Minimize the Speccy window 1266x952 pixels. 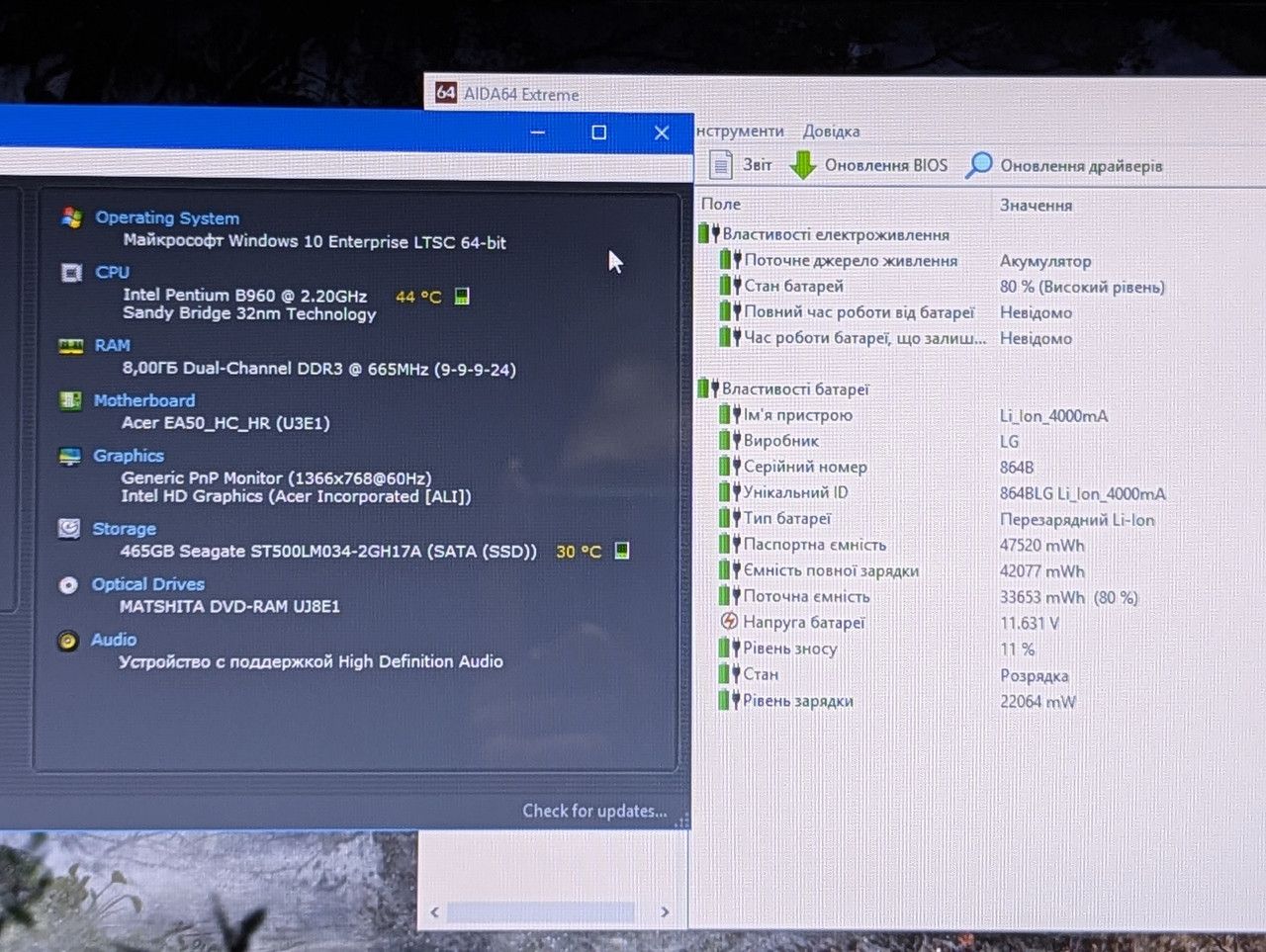tap(538, 131)
